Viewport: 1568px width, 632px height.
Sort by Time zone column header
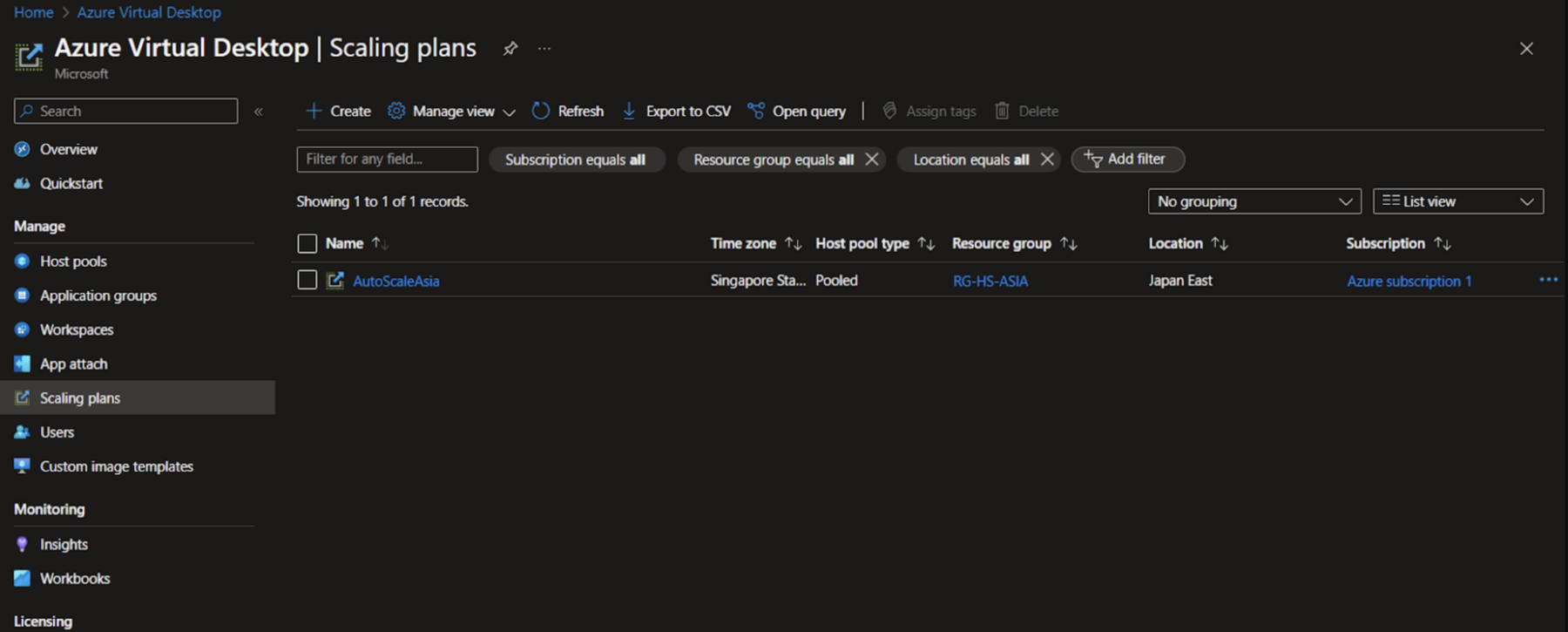[x=743, y=243]
